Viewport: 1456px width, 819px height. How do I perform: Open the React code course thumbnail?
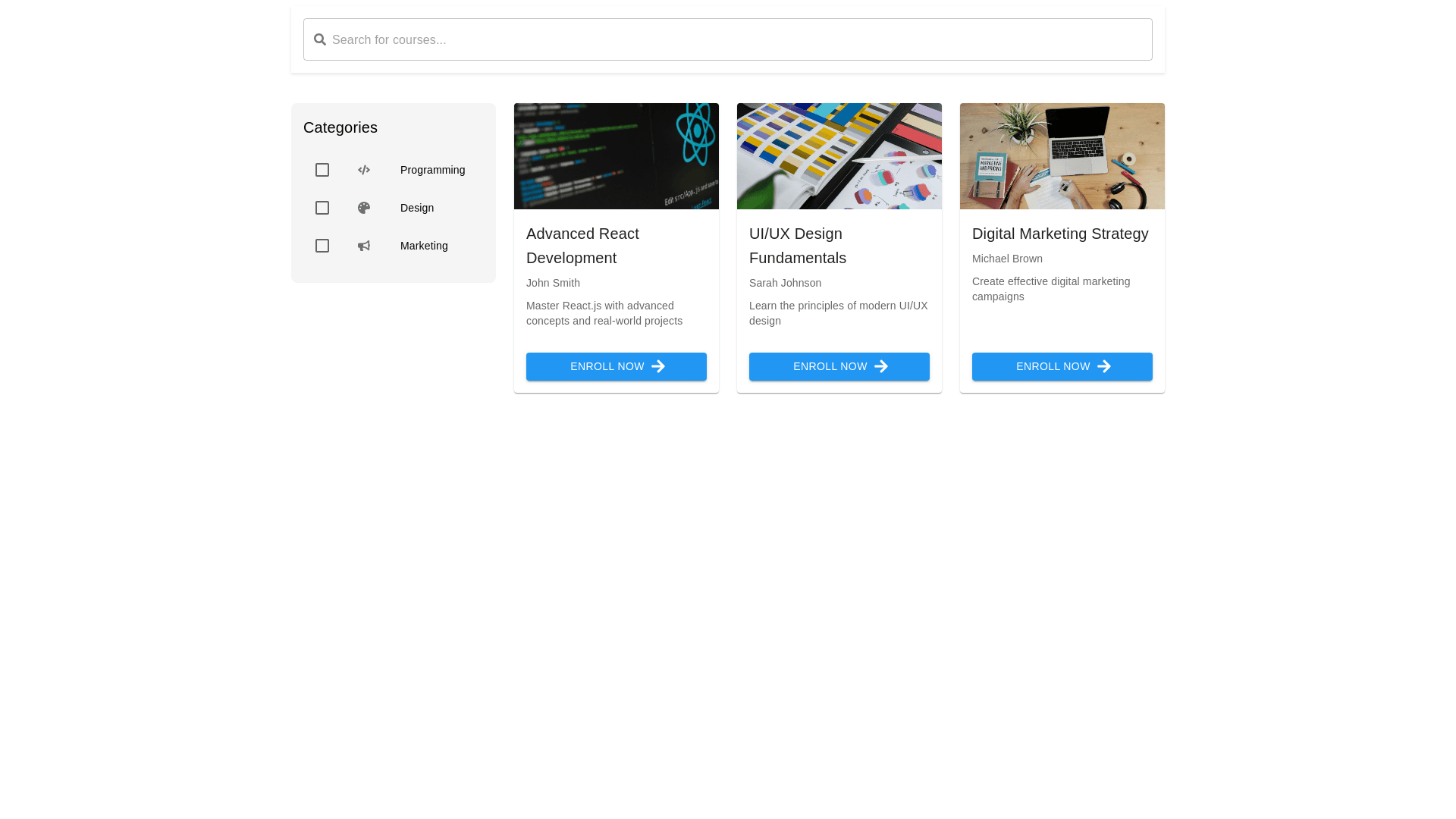pos(617,156)
